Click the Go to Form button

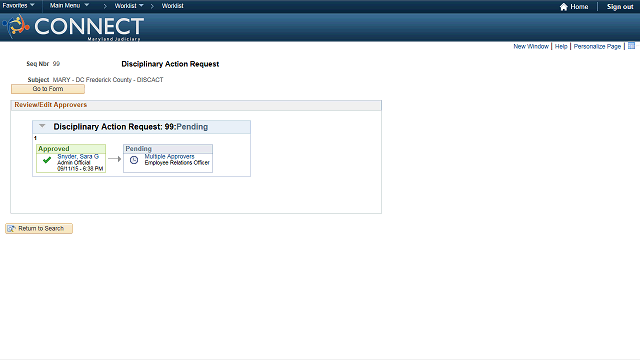(48, 89)
